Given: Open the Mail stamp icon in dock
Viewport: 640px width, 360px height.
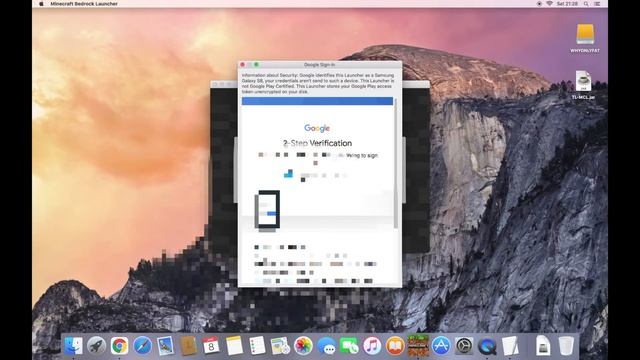Looking at the screenshot, I should click(x=165, y=346).
